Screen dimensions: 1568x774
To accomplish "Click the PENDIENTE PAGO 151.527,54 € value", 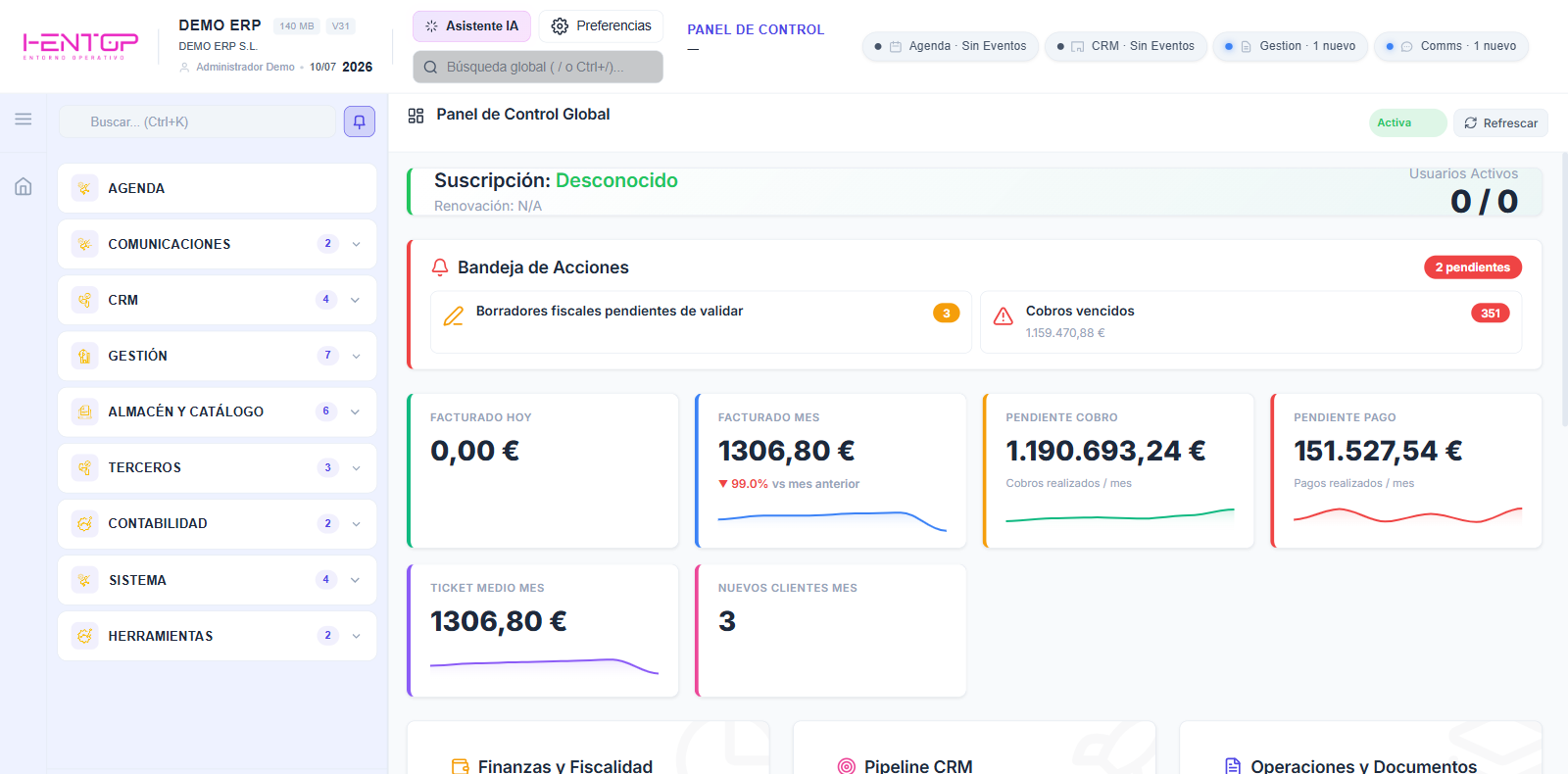I will pyautogui.click(x=1378, y=451).
